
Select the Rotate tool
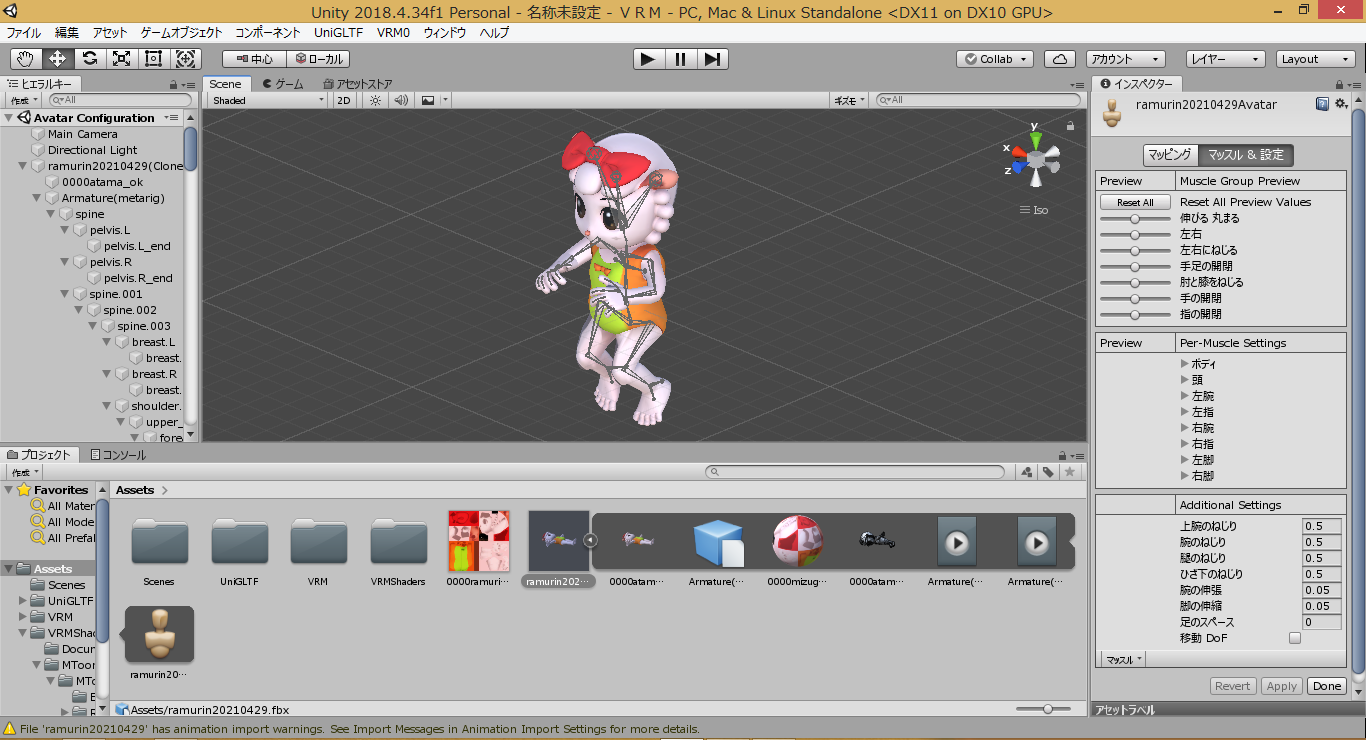click(x=90, y=59)
